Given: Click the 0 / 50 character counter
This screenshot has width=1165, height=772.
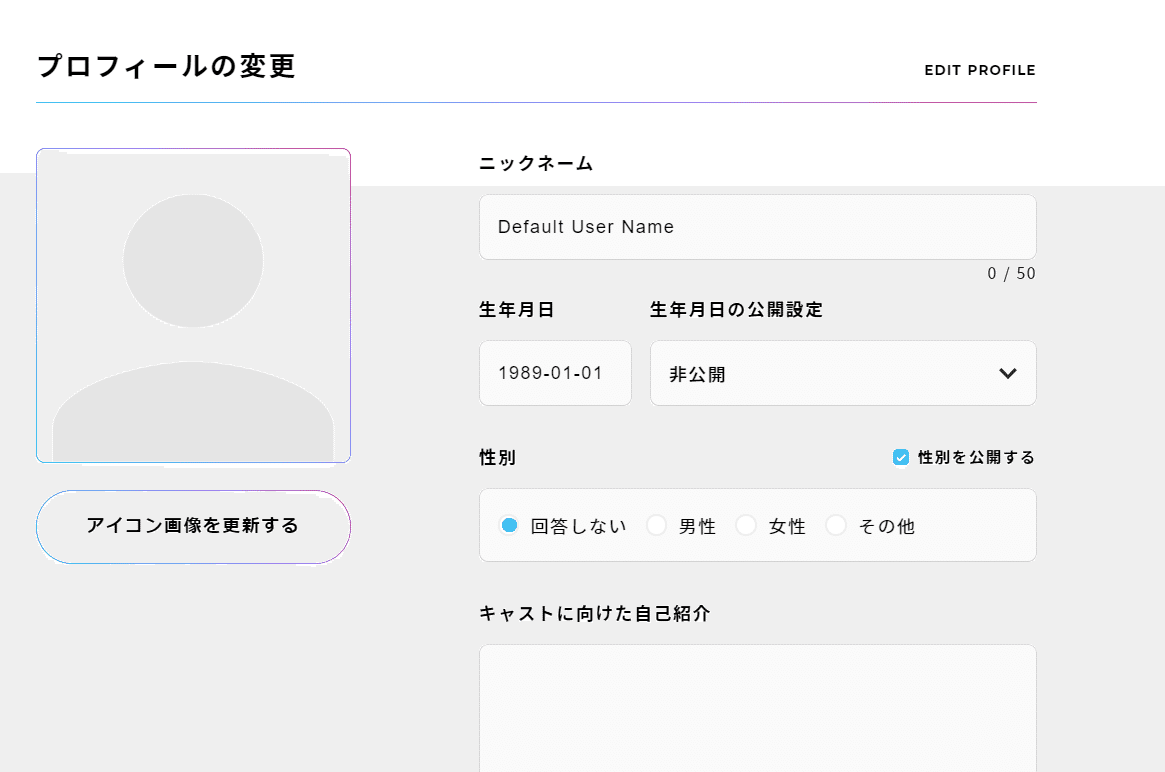Looking at the screenshot, I should tap(1012, 273).
